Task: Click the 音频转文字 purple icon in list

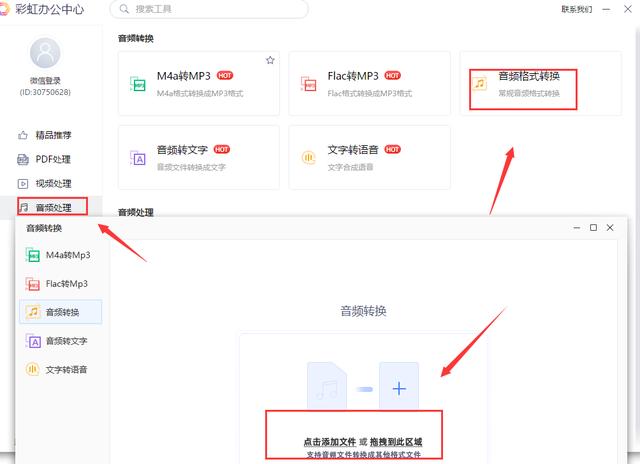Action: 33,341
